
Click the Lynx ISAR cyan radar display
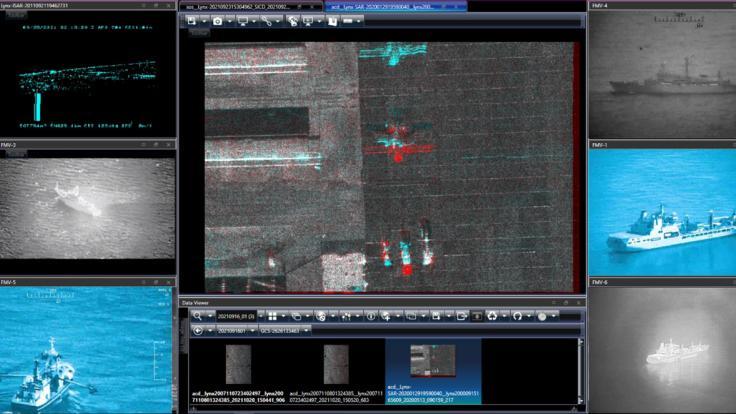point(88,74)
